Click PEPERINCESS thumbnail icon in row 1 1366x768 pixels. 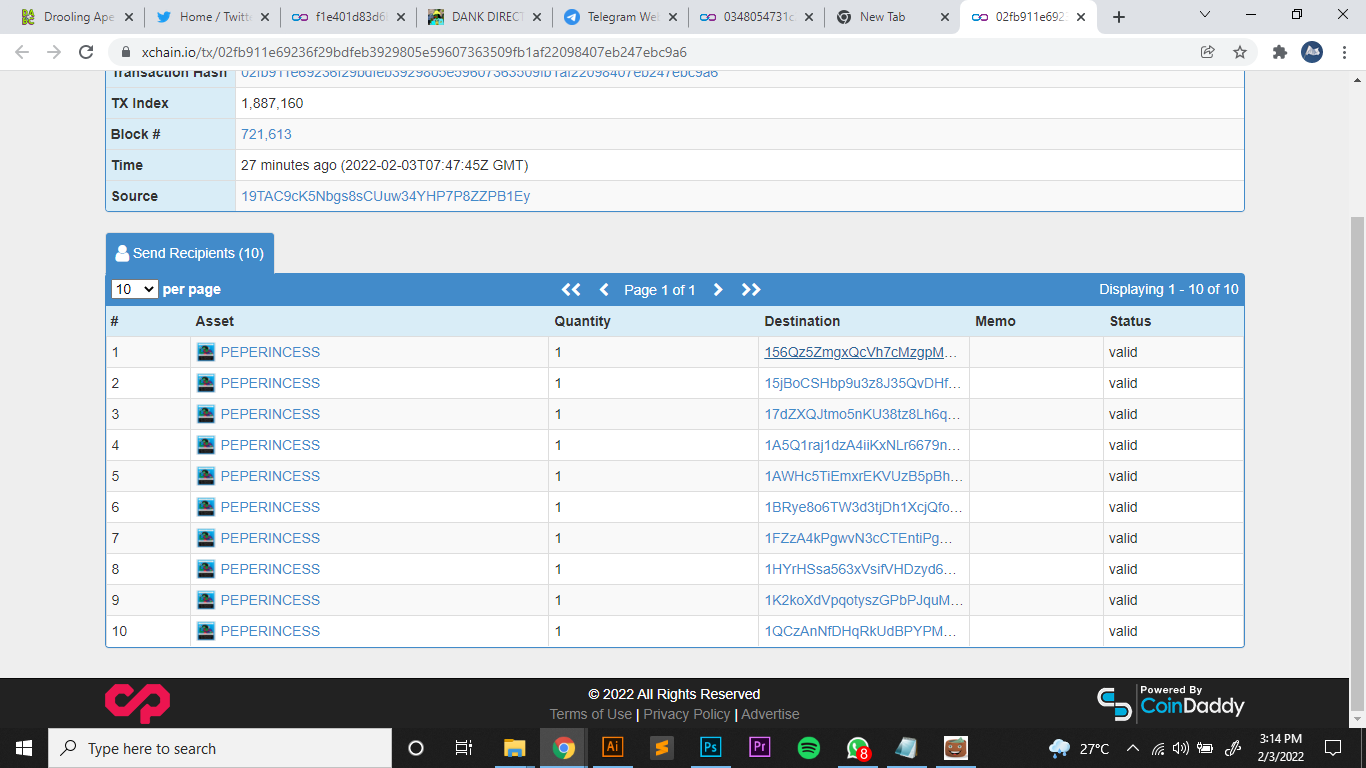click(206, 352)
